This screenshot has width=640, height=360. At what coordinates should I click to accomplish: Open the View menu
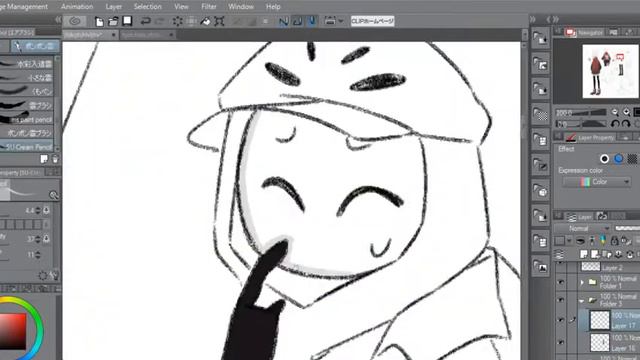pyautogui.click(x=181, y=7)
